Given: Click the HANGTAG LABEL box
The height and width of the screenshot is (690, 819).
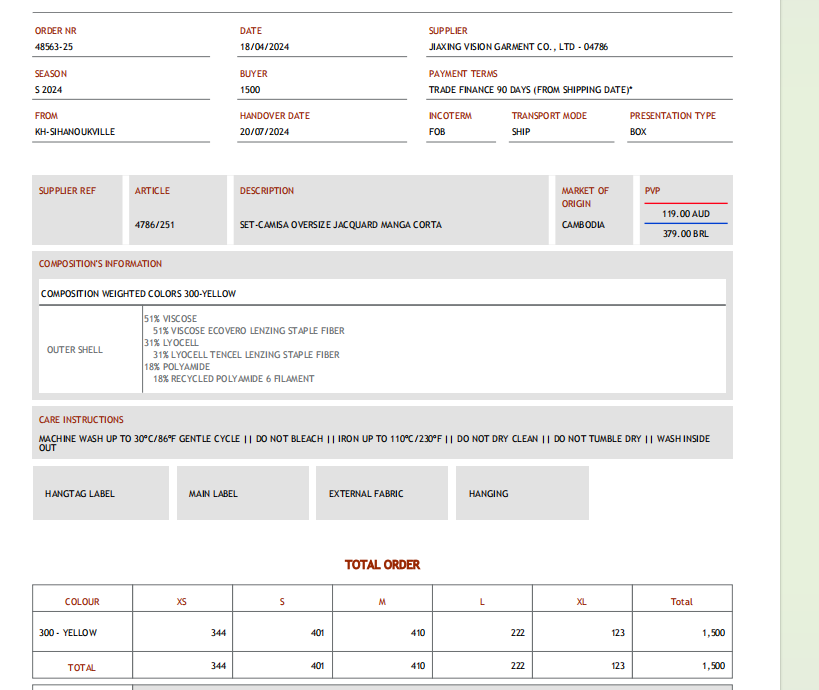Looking at the screenshot, I should 100,493.
